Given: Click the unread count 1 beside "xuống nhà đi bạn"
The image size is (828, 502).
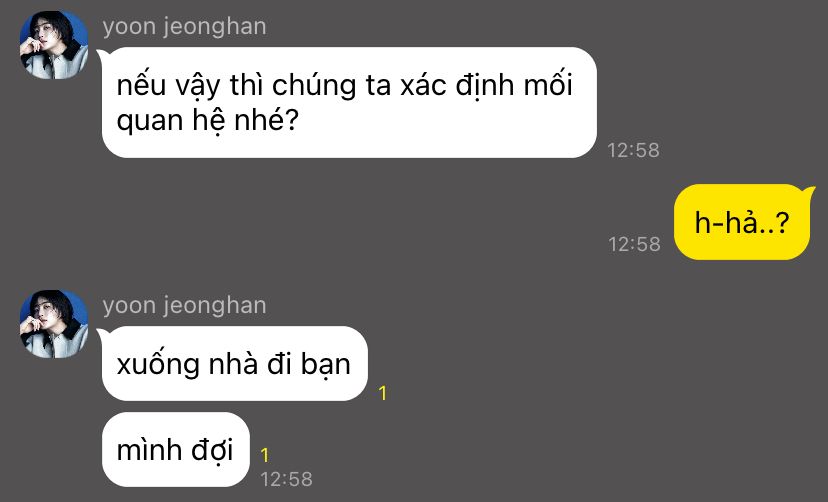Looking at the screenshot, I should tap(383, 393).
